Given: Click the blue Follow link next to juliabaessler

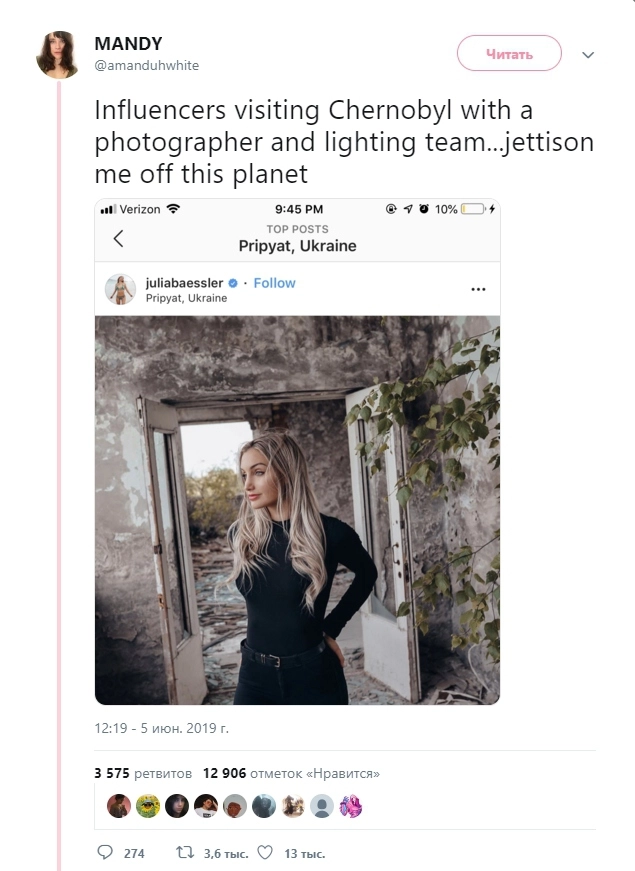Looking at the screenshot, I should tap(274, 283).
